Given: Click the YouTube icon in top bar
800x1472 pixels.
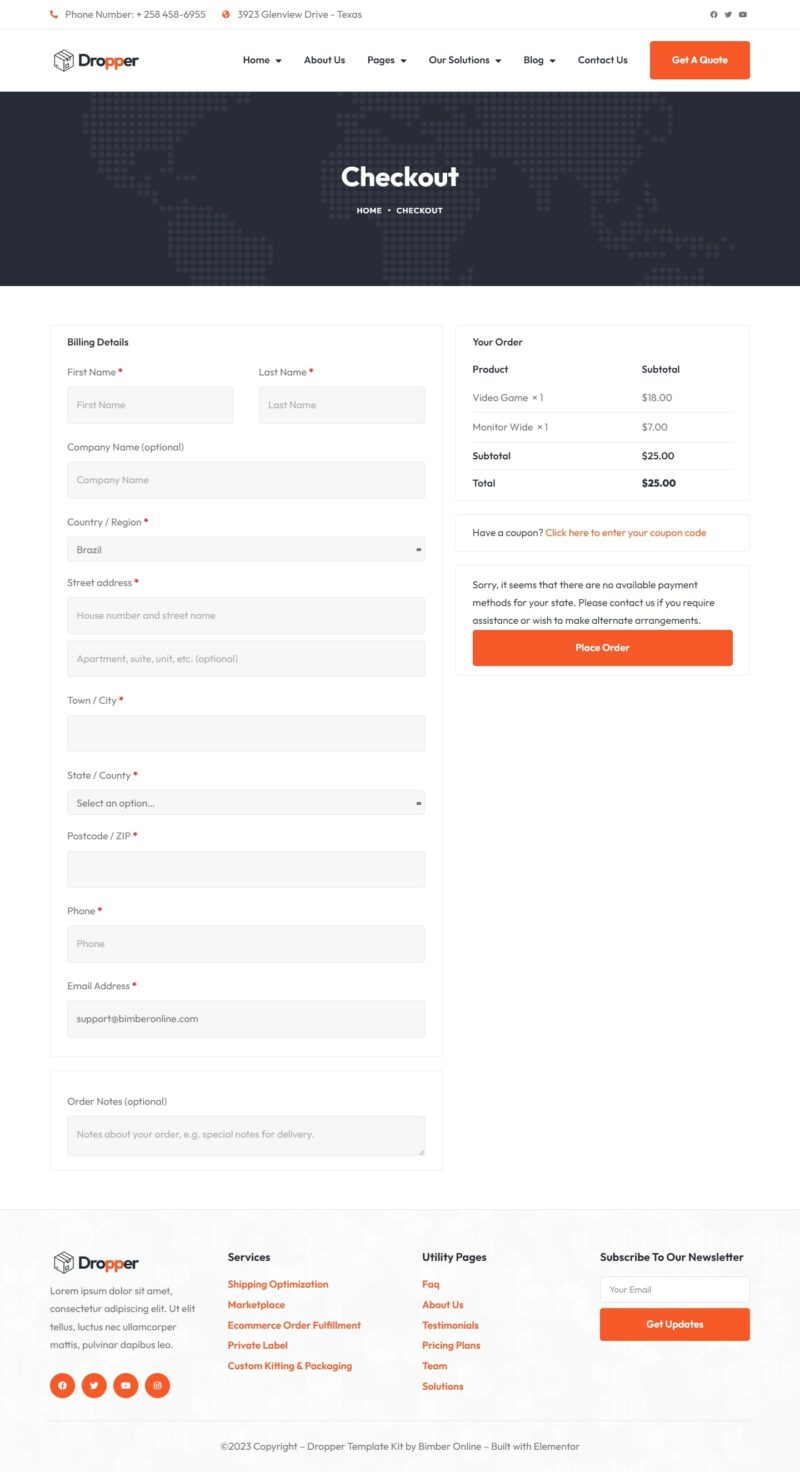Looking at the screenshot, I should click(743, 15).
